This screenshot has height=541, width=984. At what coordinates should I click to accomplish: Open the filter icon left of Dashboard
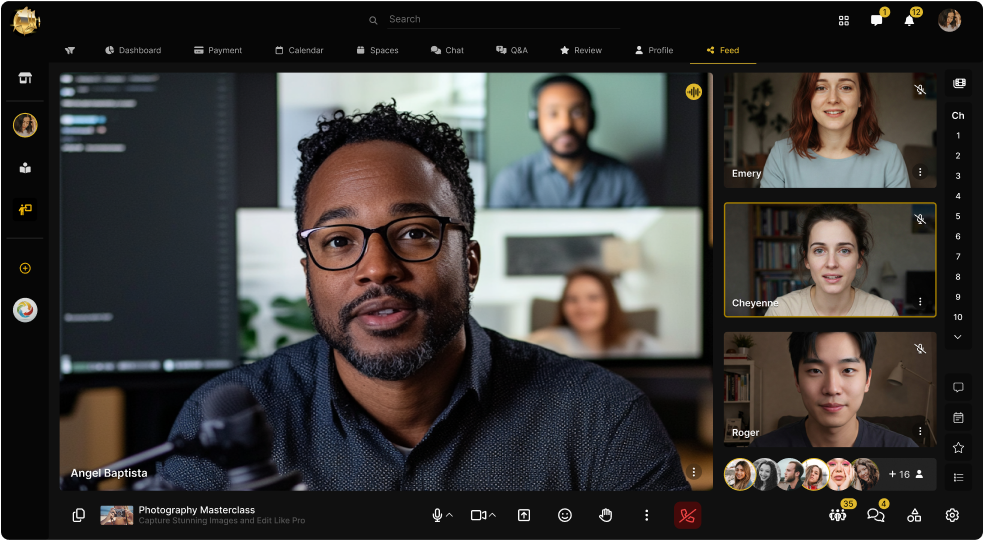[x=70, y=50]
